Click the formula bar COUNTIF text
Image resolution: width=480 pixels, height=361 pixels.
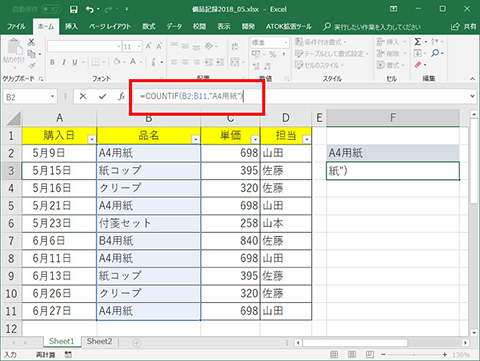point(192,96)
